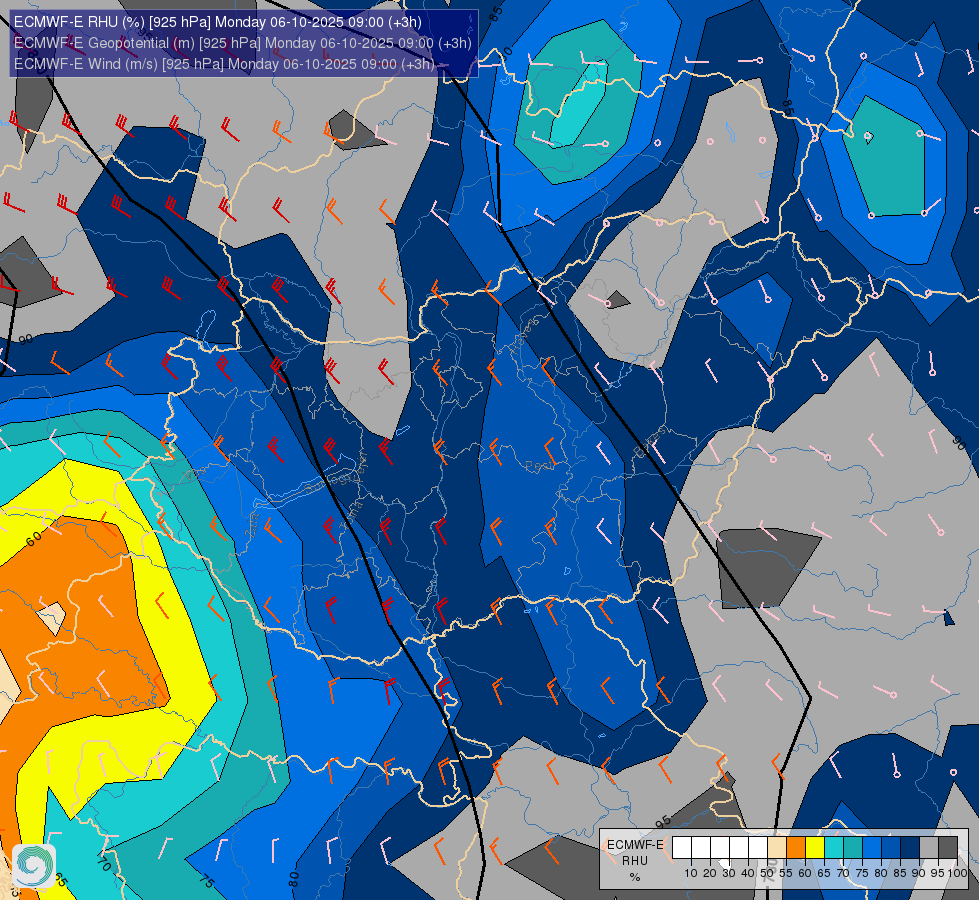
Task: Click the legend scale value 65
Action: (824, 873)
